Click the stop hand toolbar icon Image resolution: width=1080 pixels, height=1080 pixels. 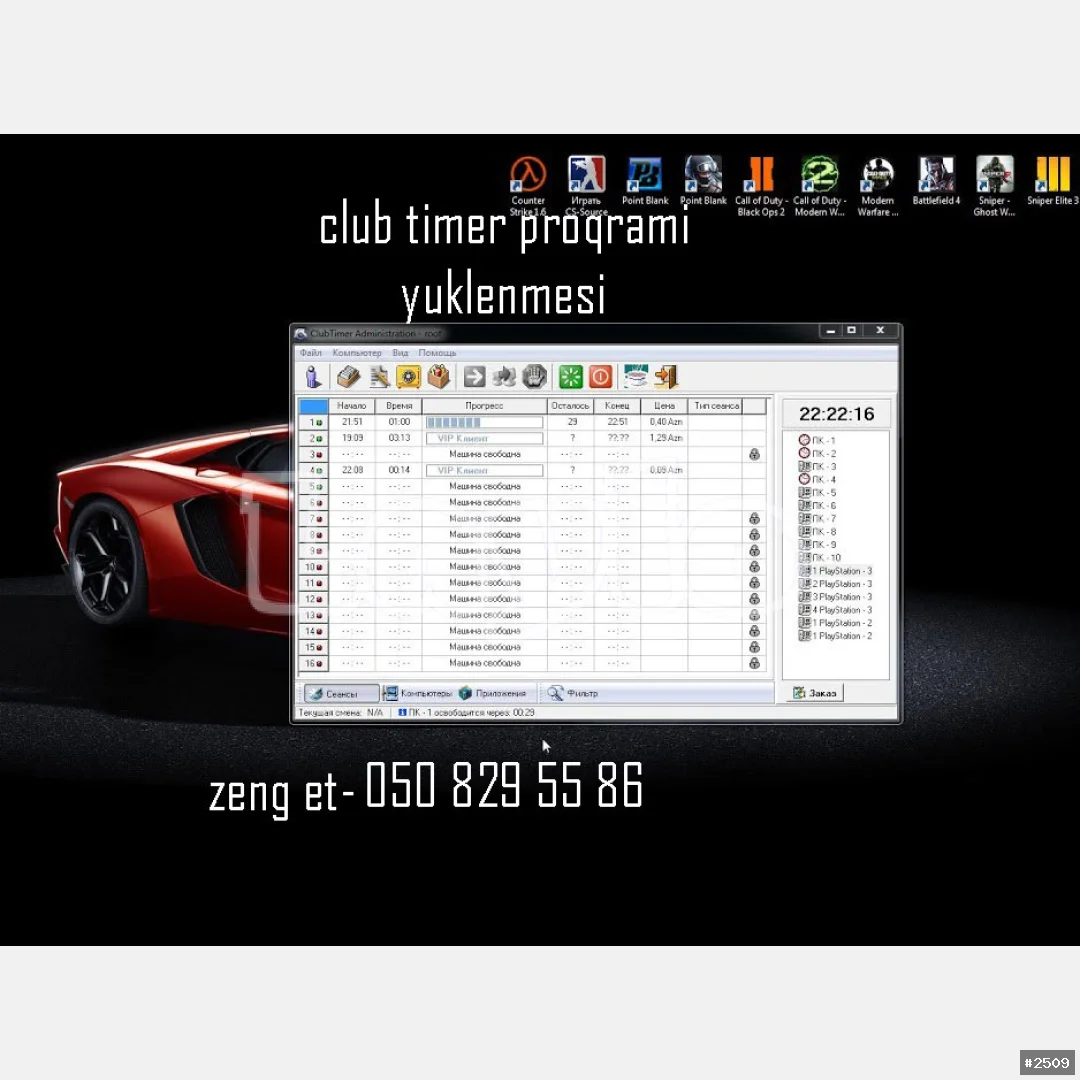click(x=534, y=377)
